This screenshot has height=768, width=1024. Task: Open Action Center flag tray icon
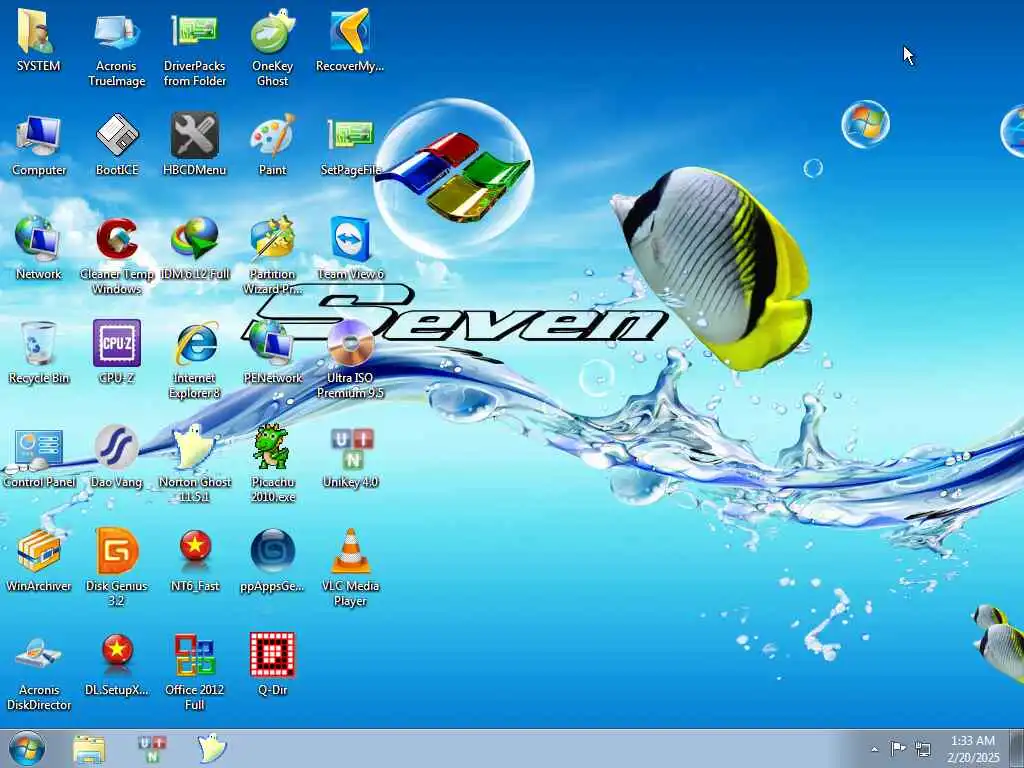coord(899,748)
